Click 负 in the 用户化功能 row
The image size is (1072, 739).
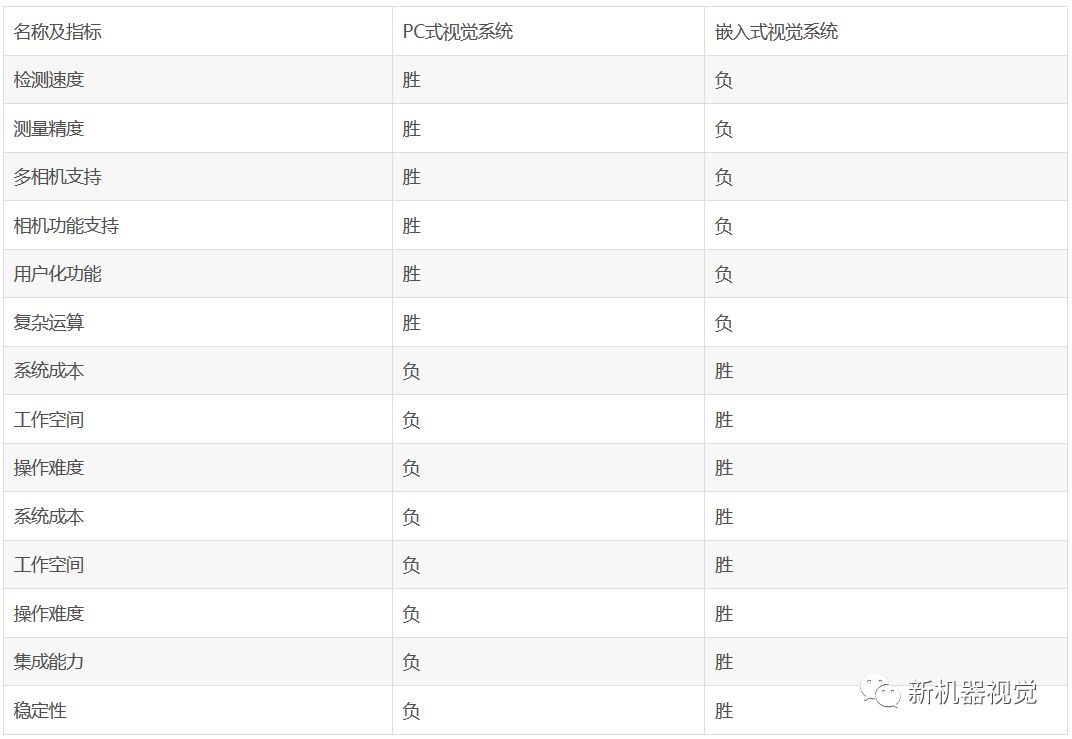tap(724, 274)
